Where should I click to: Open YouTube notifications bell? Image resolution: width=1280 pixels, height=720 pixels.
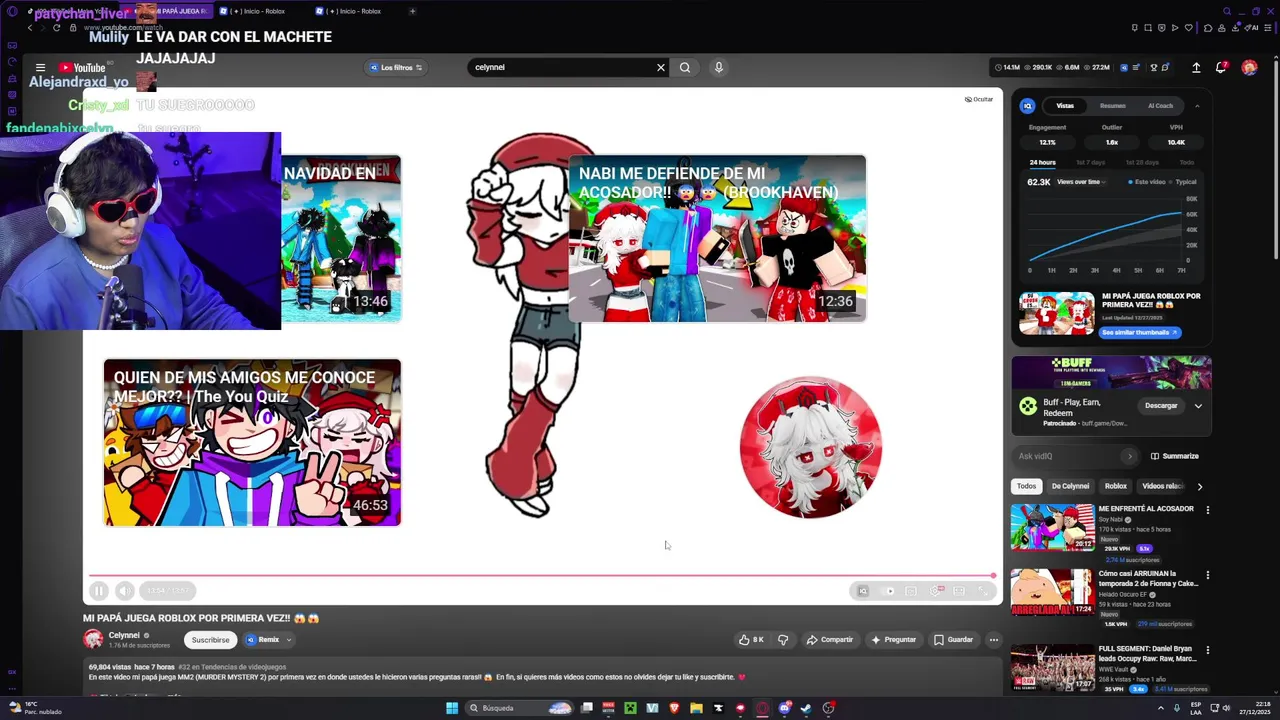[1221, 67]
